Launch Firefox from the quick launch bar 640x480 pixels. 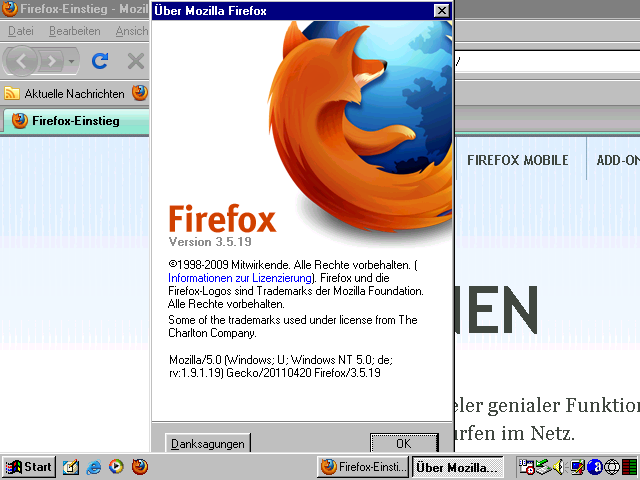tap(140, 467)
